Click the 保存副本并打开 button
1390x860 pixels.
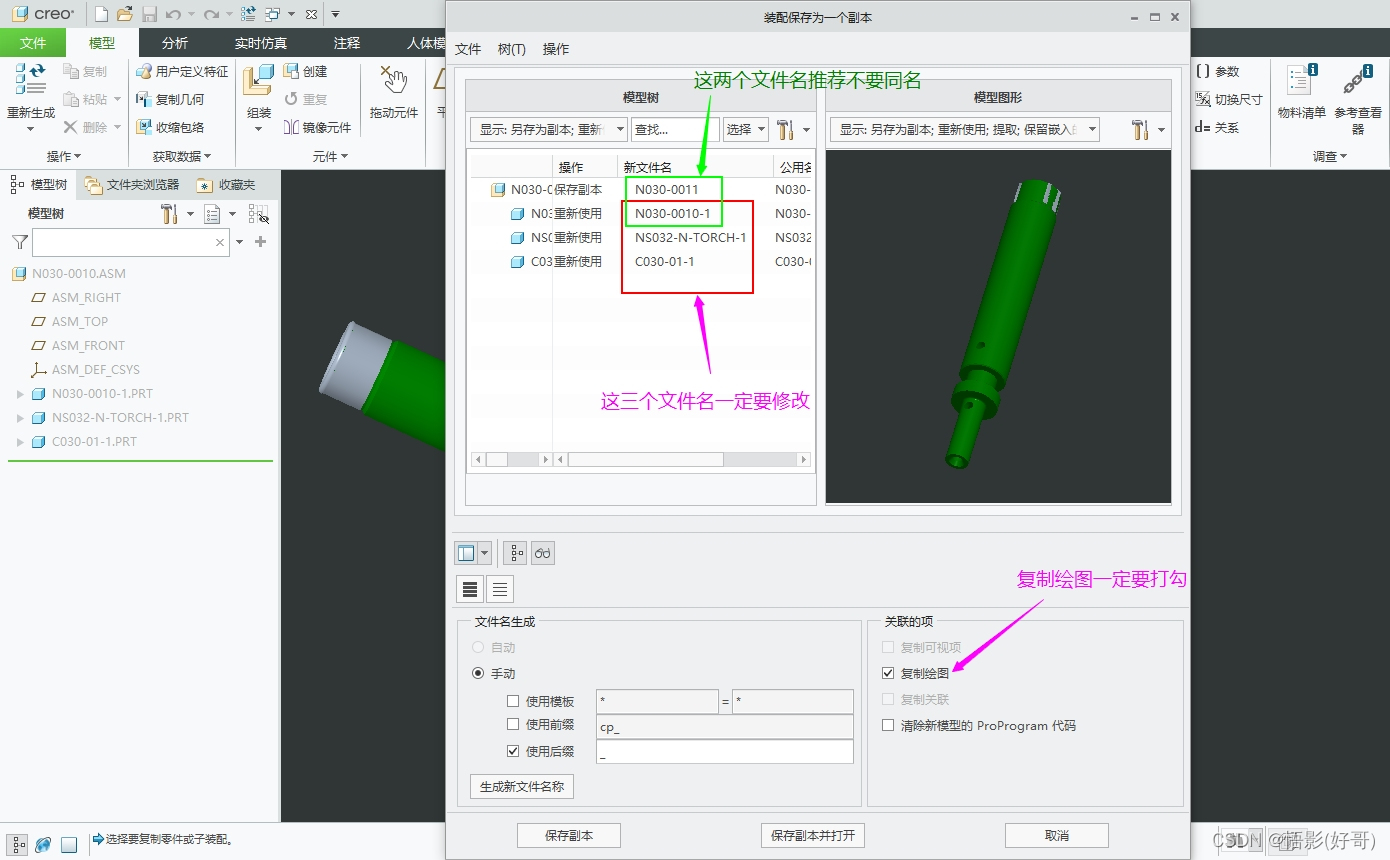[812, 835]
